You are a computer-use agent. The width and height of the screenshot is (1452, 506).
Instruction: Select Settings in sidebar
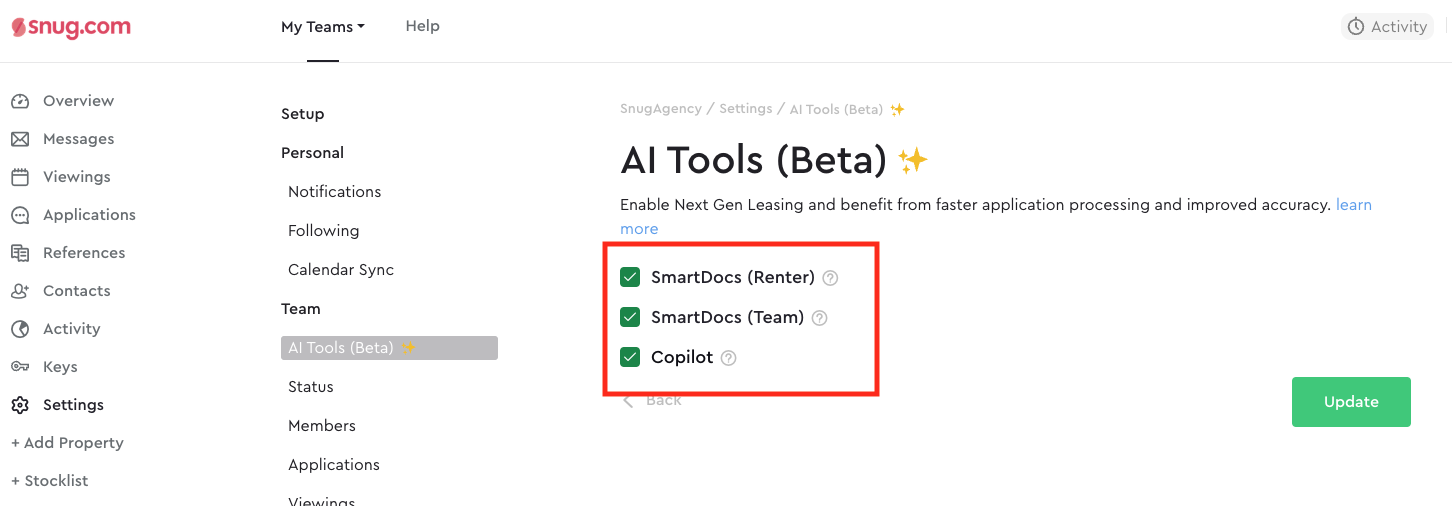pyautogui.click(x=73, y=405)
